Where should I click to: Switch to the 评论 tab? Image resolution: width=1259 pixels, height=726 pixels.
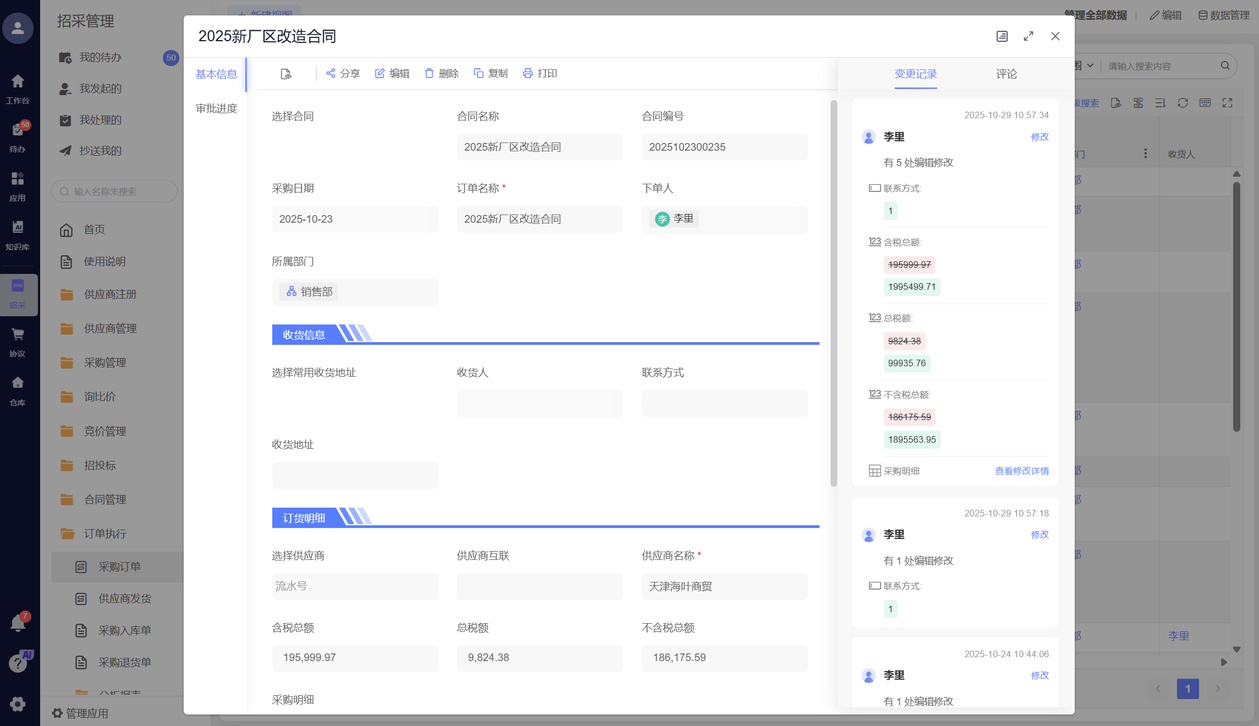tap(1006, 74)
